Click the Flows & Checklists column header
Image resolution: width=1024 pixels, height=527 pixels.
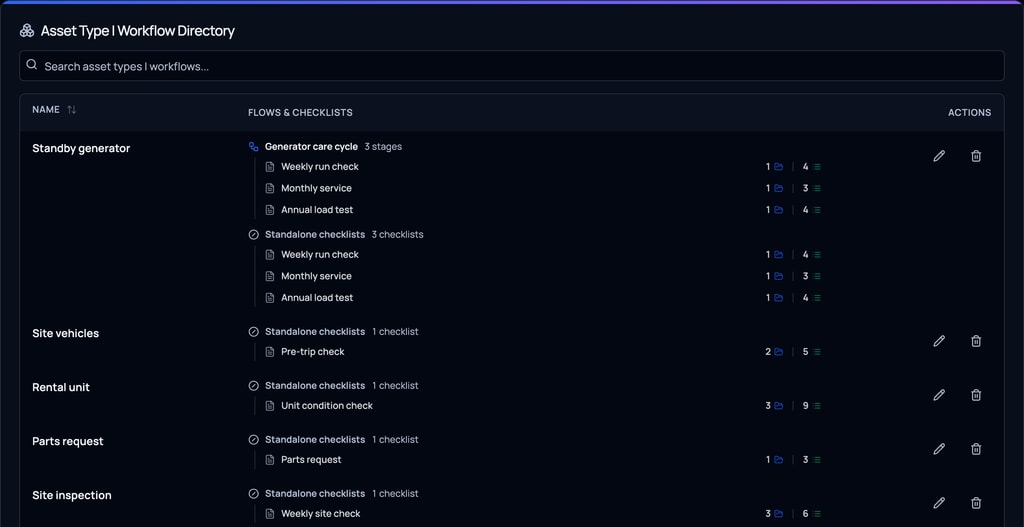coord(300,112)
